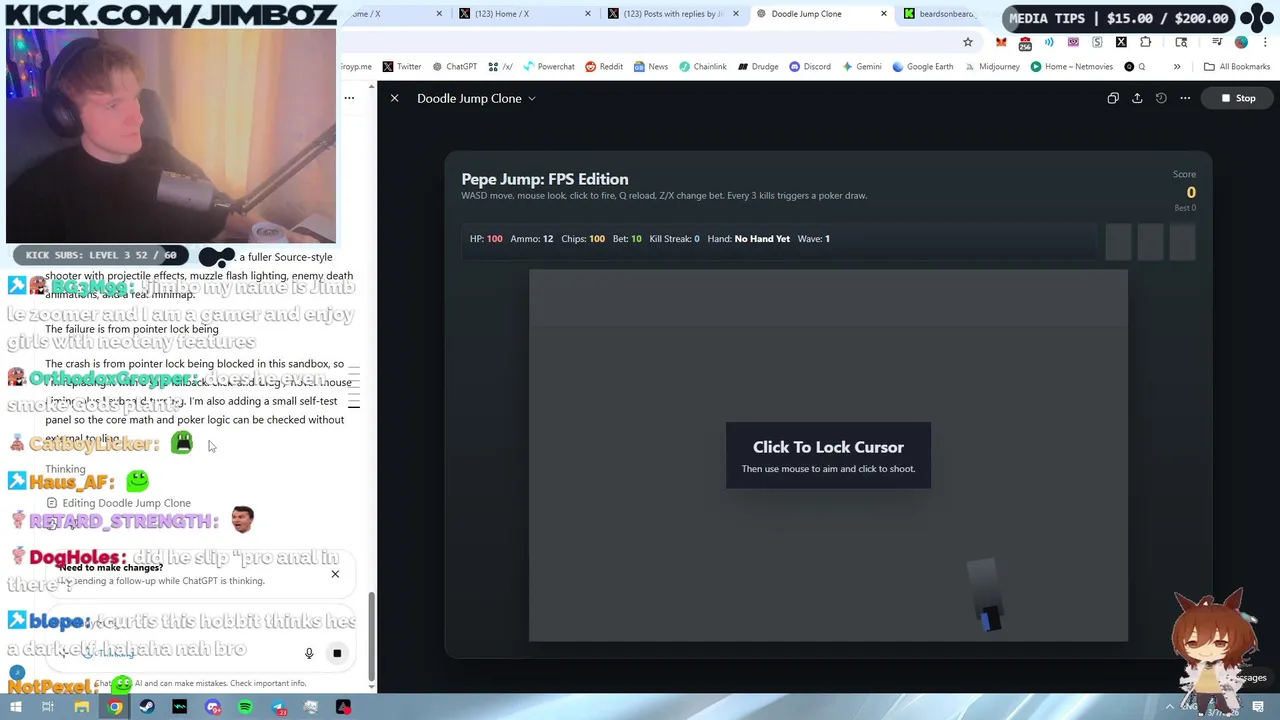Screen dimensions: 1280x720
Task: Open the Gemini bookmark
Action: [861, 67]
